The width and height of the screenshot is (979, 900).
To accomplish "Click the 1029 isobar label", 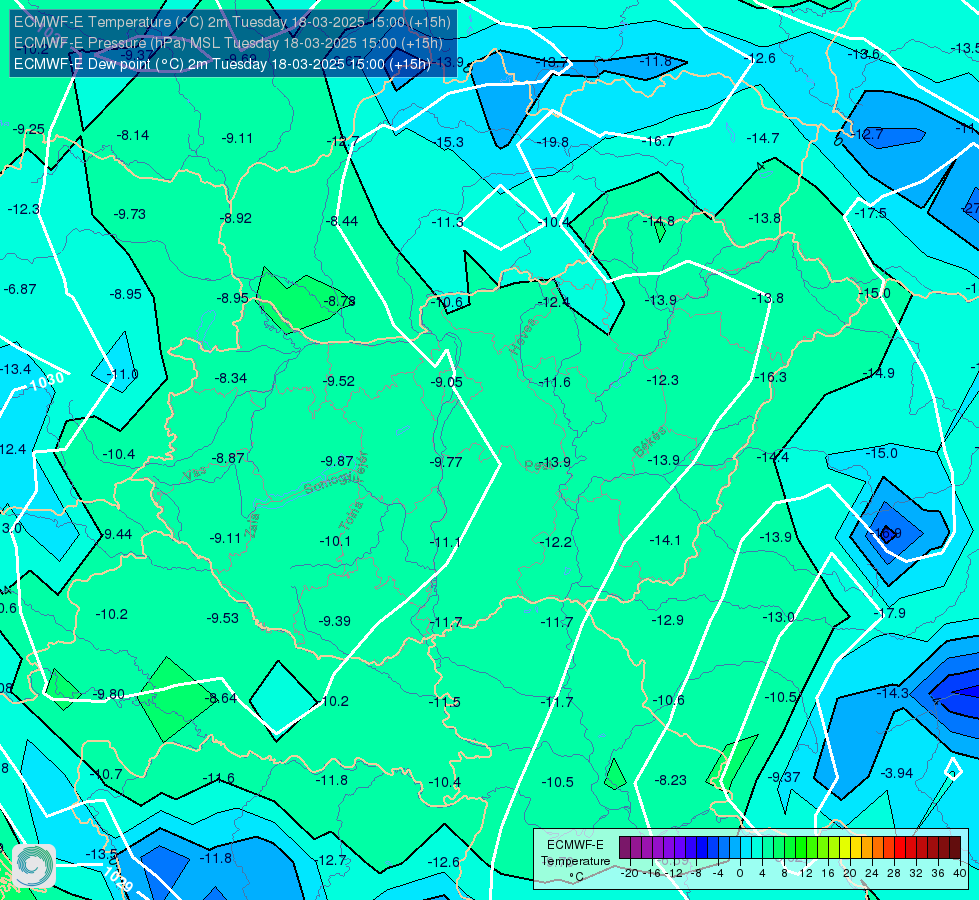I will [117, 879].
